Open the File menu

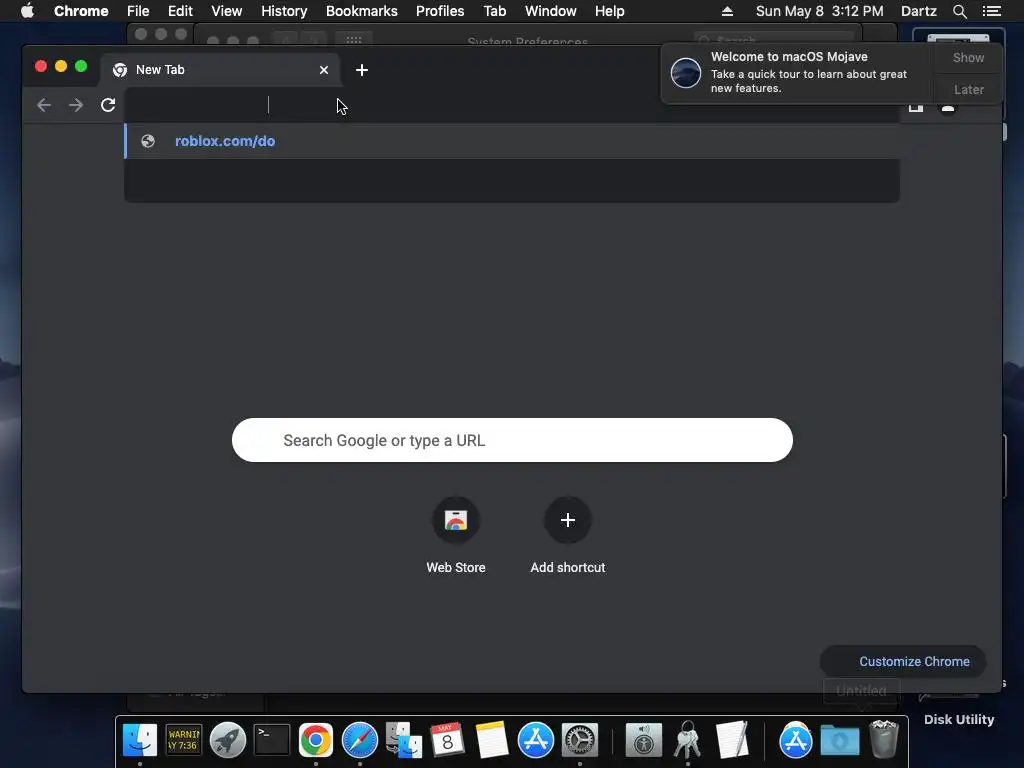138,11
